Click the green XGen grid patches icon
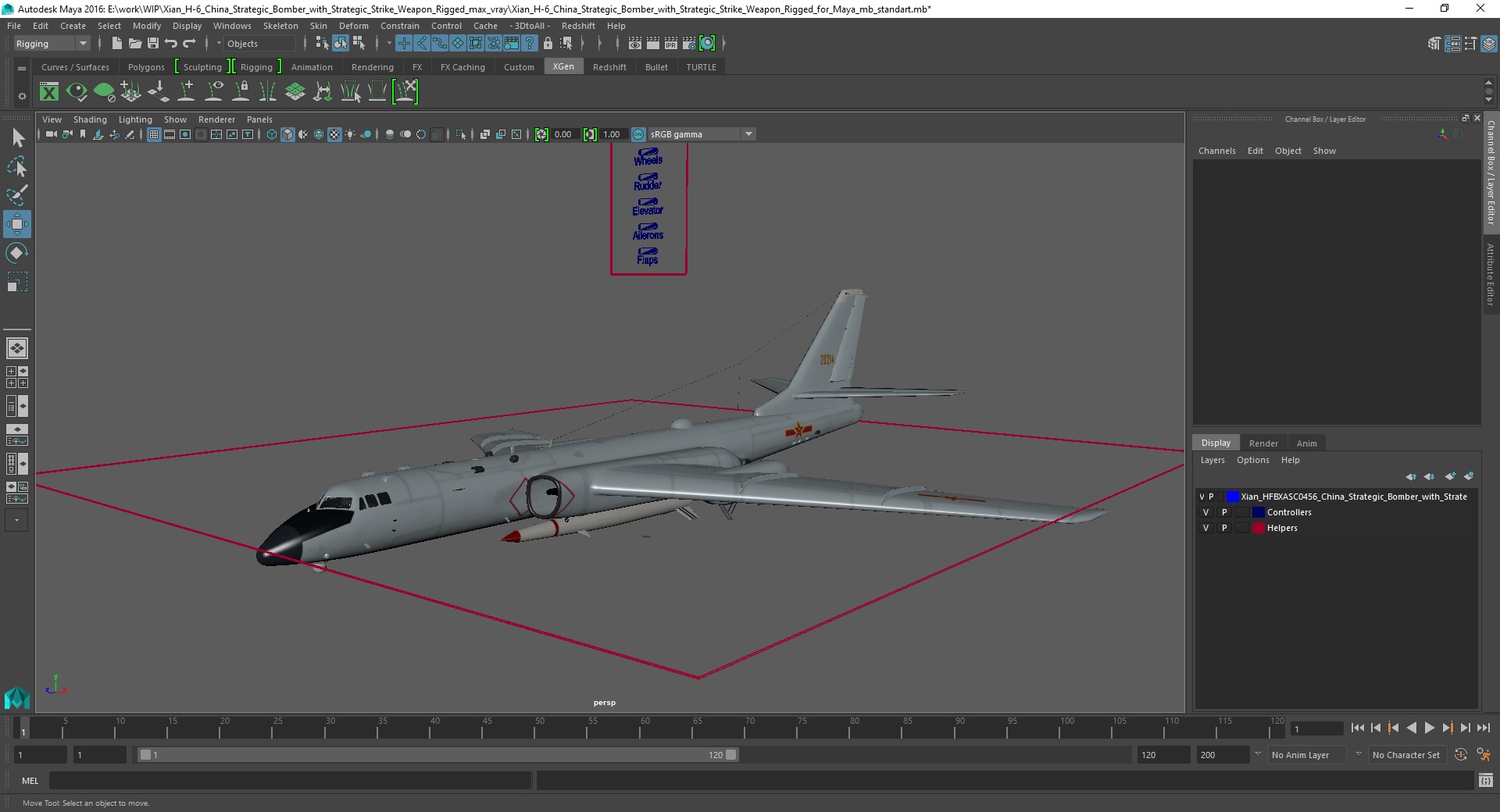The image size is (1500, 812). click(x=295, y=92)
